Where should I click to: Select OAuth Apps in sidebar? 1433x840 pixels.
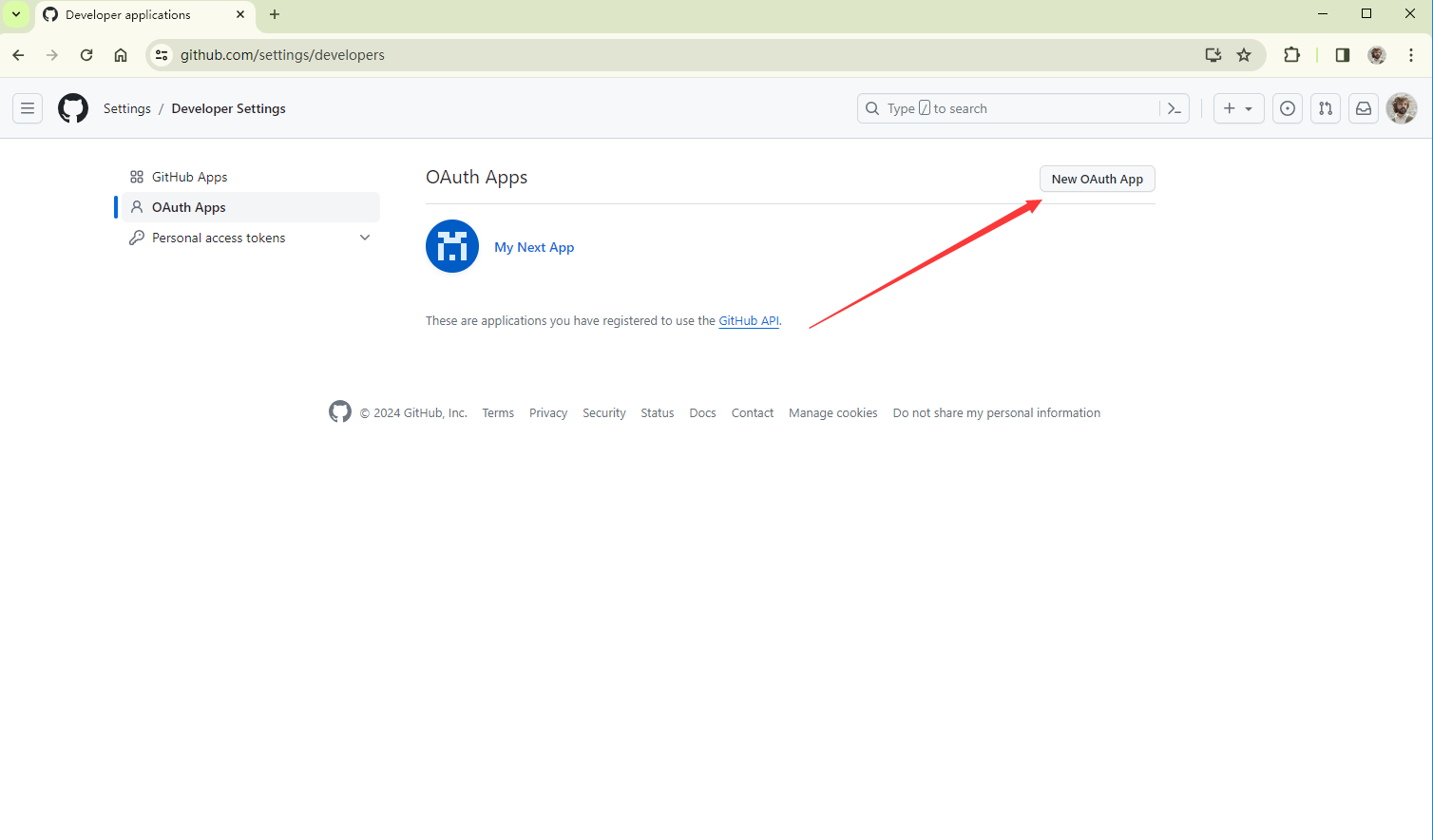coord(251,207)
